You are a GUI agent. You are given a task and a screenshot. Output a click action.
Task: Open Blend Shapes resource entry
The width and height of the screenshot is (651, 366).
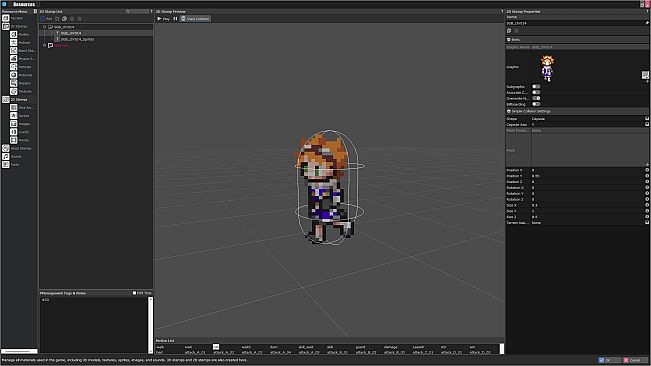22,51
